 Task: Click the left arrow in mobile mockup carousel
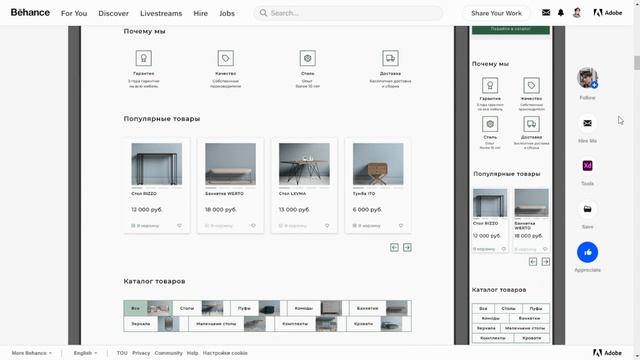(533, 262)
